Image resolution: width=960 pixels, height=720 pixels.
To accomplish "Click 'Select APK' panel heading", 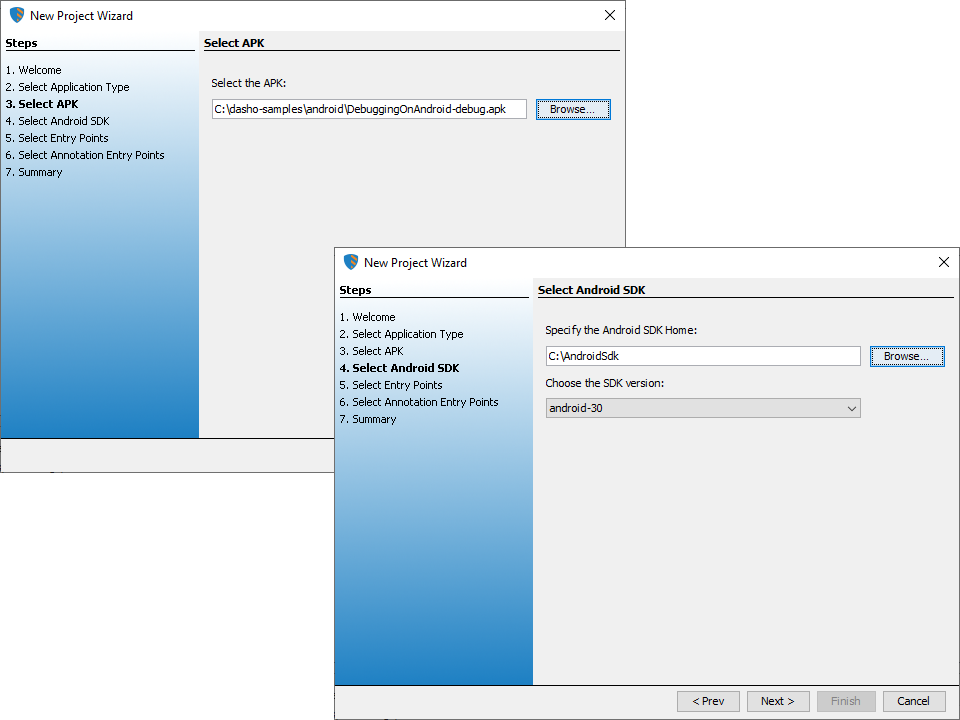I will (234, 43).
